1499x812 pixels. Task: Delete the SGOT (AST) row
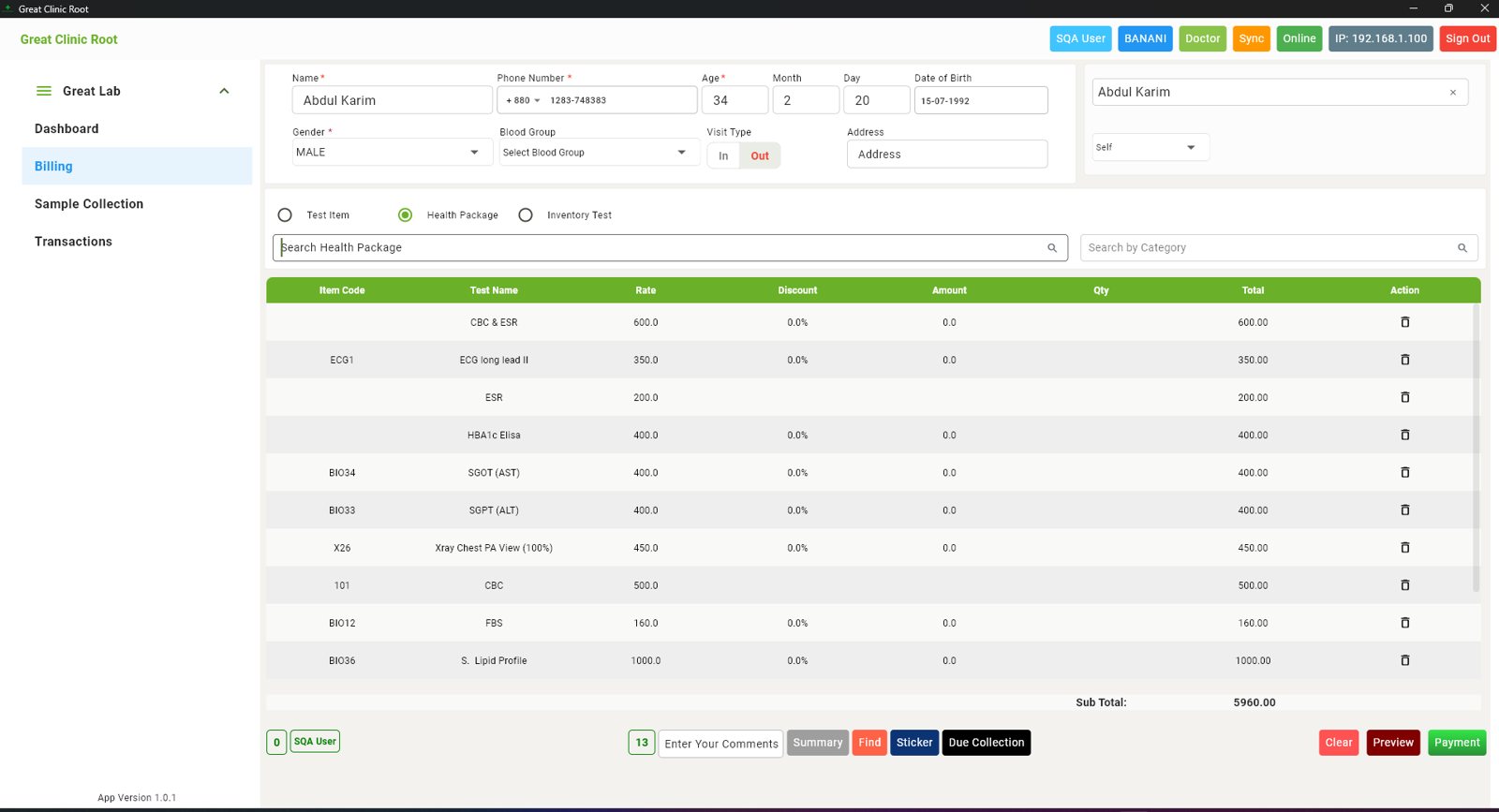[x=1404, y=472]
